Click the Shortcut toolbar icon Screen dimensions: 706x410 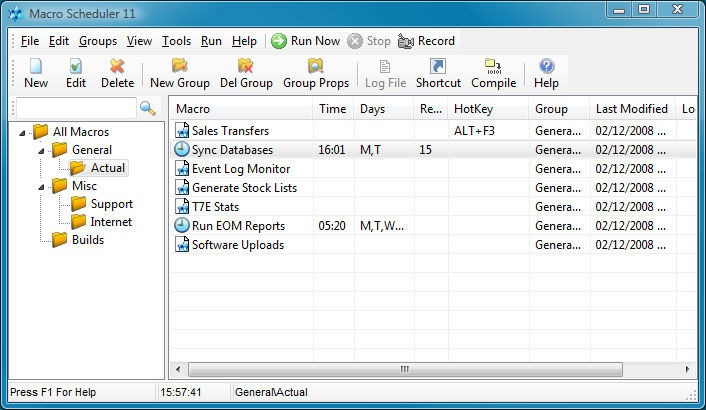438,67
